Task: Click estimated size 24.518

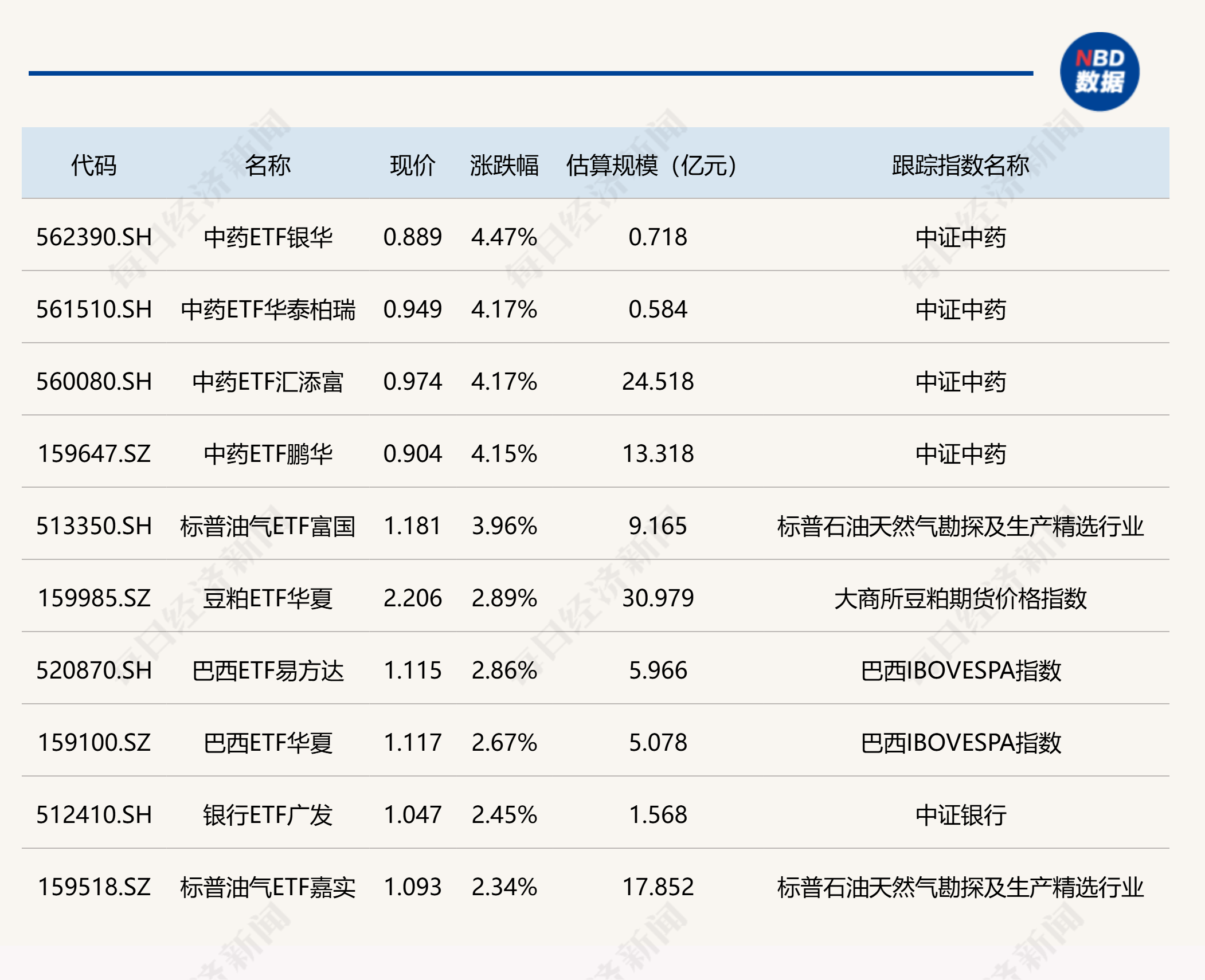Action: pos(658,382)
